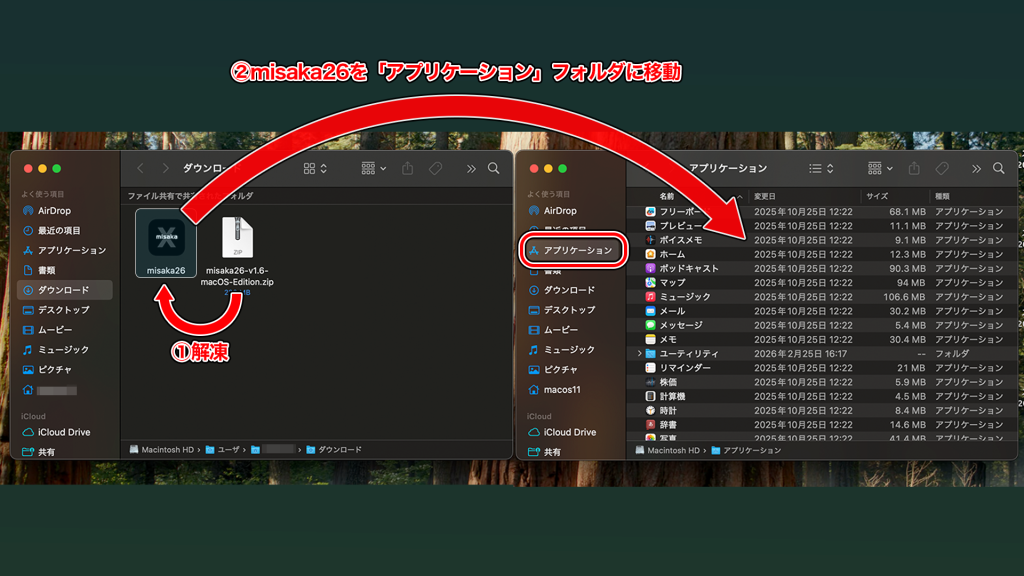Image resolution: width=1024 pixels, height=576 pixels.
Task: Go back using the Downloads window back arrow
Action: (x=140, y=169)
